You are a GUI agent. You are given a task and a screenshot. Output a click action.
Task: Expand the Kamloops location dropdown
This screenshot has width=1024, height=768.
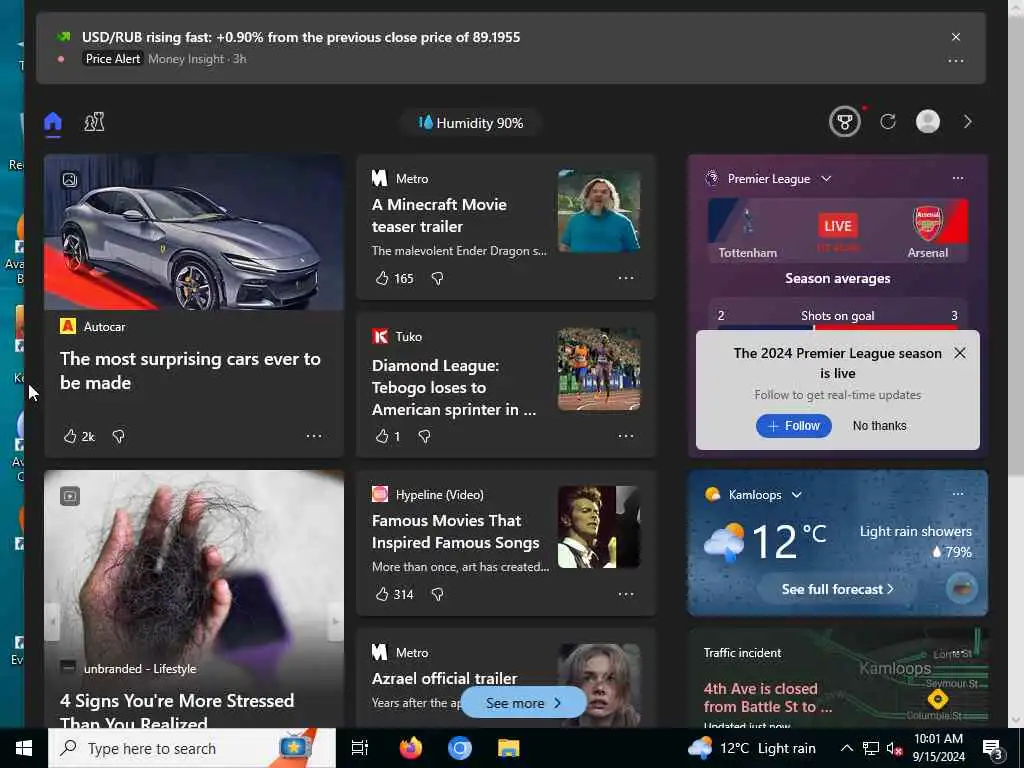click(x=797, y=495)
